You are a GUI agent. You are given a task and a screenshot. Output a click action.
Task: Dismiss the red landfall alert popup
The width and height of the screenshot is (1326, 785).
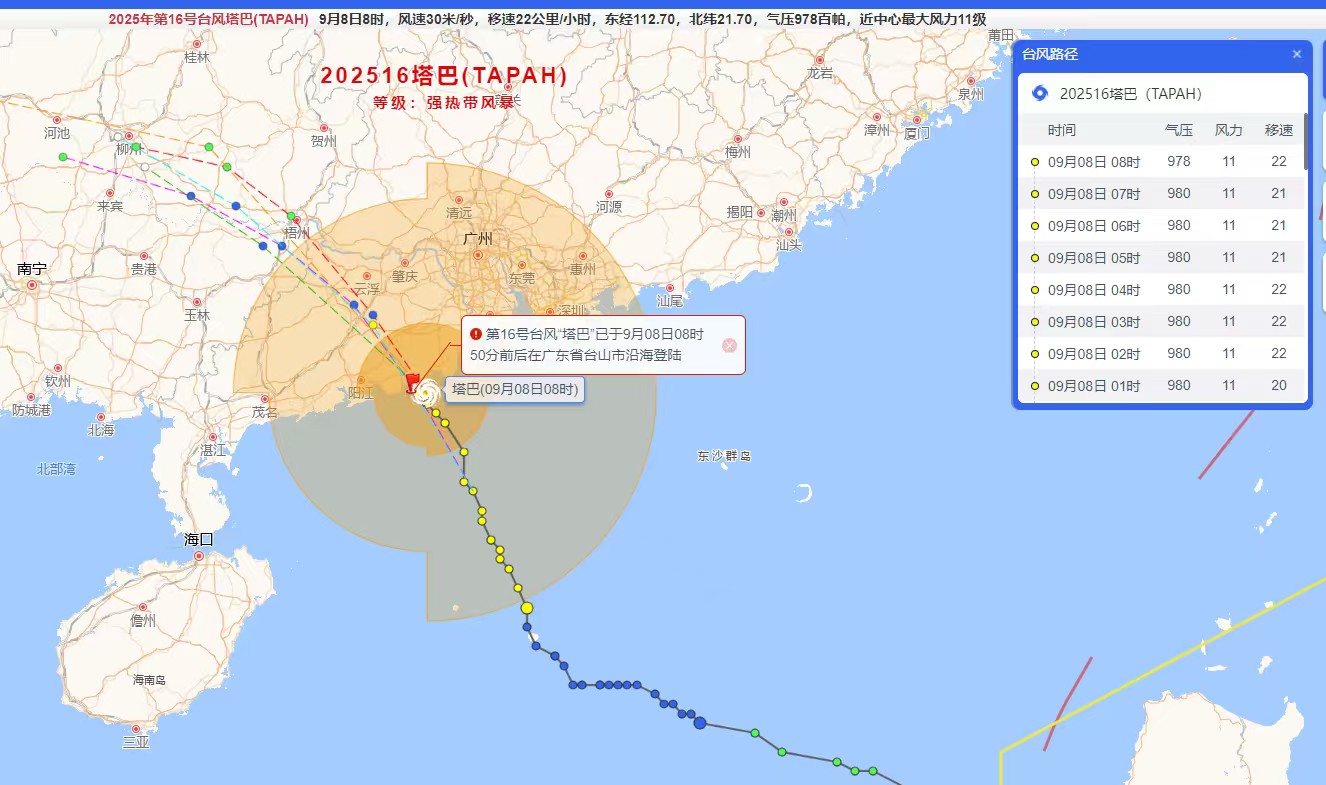(x=729, y=345)
